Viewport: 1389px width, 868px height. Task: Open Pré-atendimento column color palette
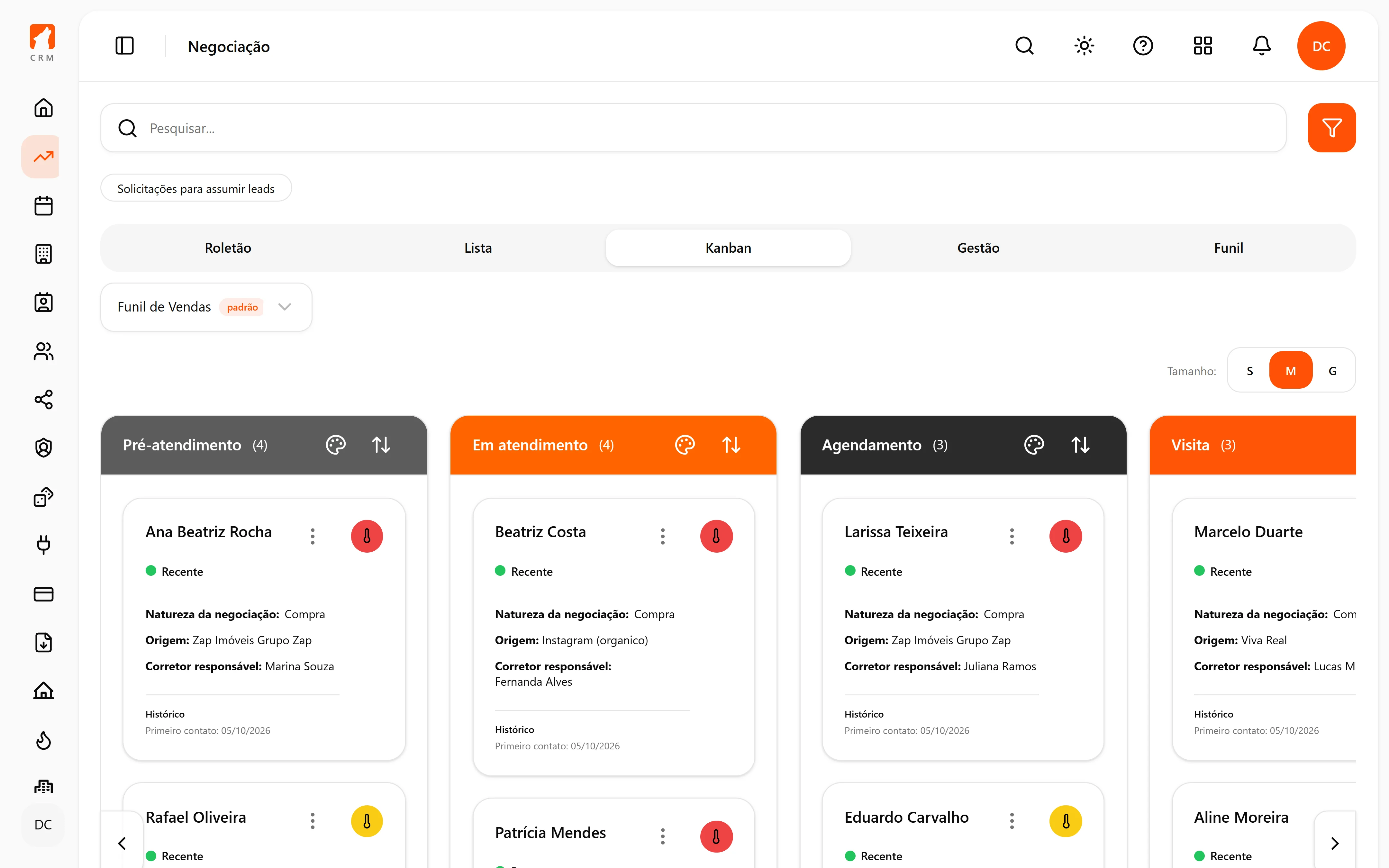pos(336,445)
